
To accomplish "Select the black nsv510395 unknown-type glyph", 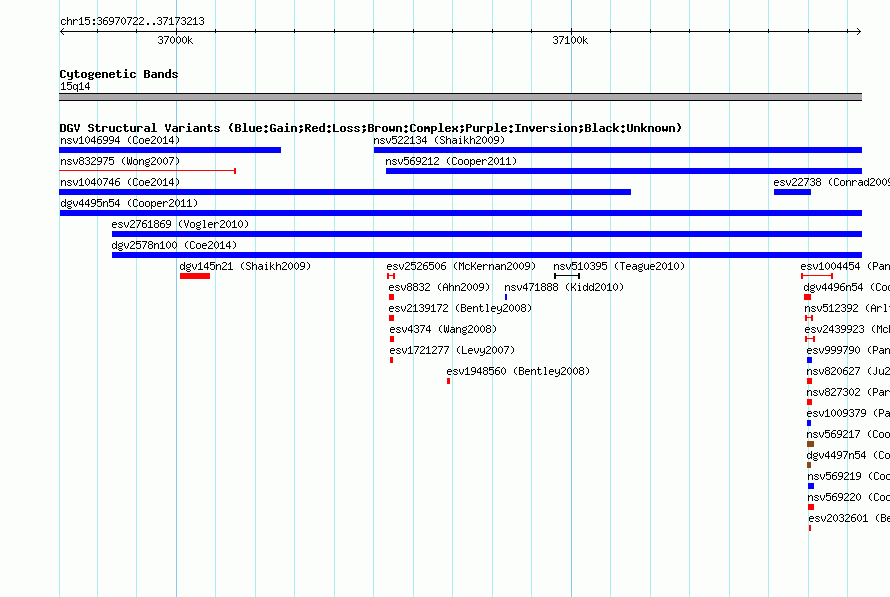I will [x=567, y=276].
